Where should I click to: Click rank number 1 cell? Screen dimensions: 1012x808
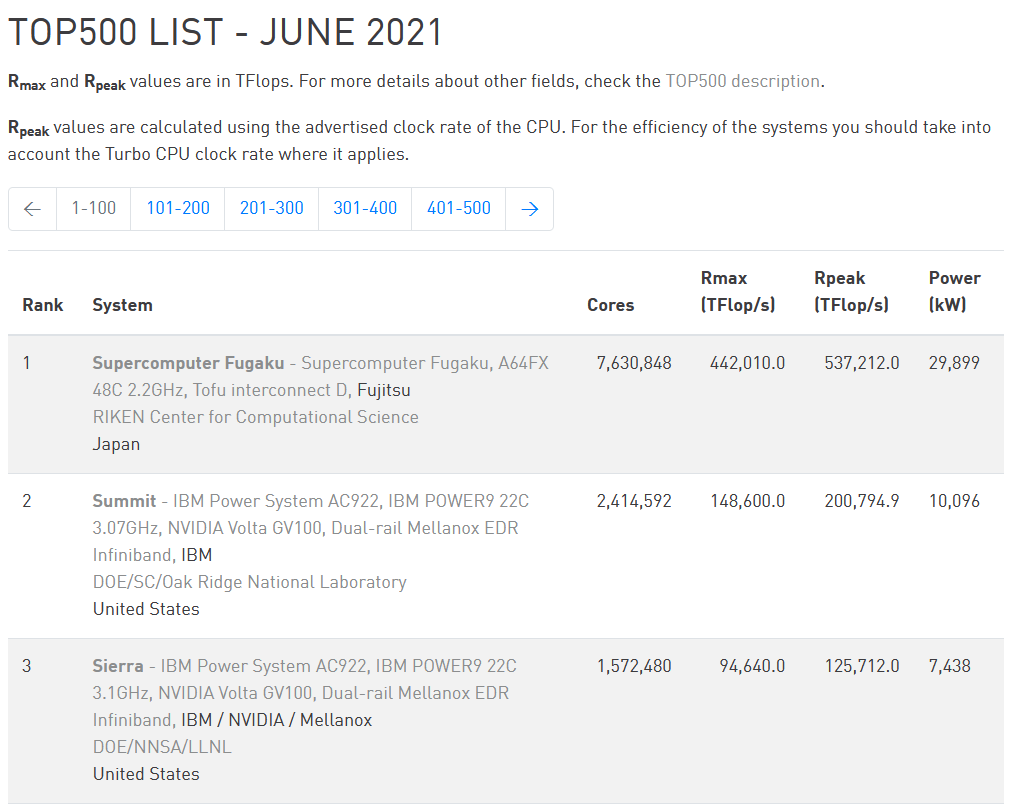[26, 363]
